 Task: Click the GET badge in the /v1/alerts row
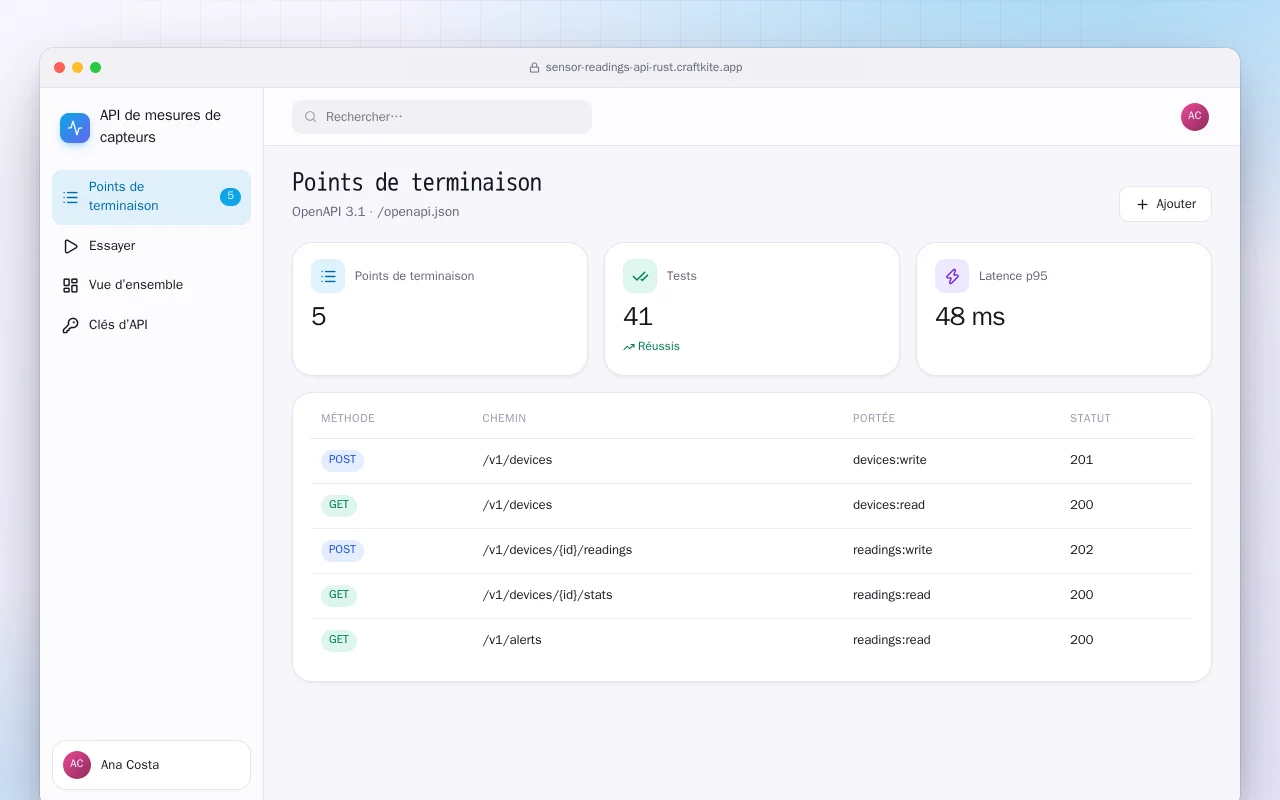tap(339, 640)
